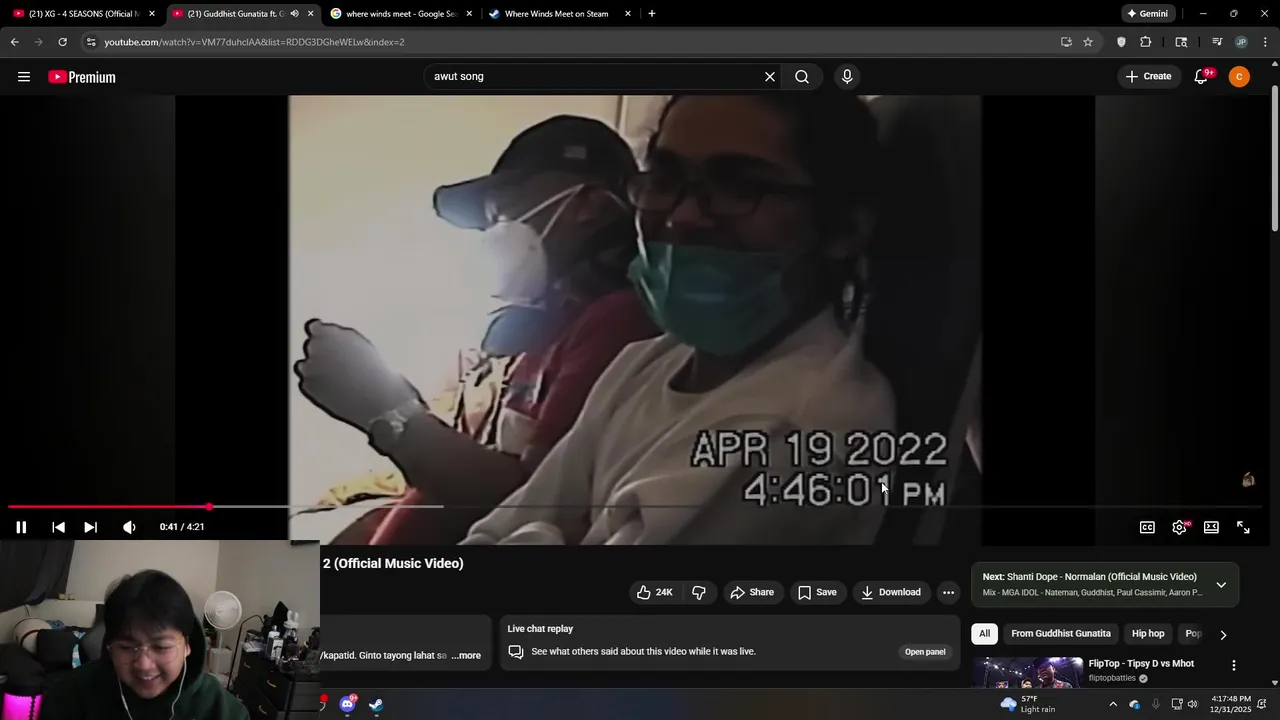Open the orange C account avatar
The width and height of the screenshot is (1280, 720).
1239,77
